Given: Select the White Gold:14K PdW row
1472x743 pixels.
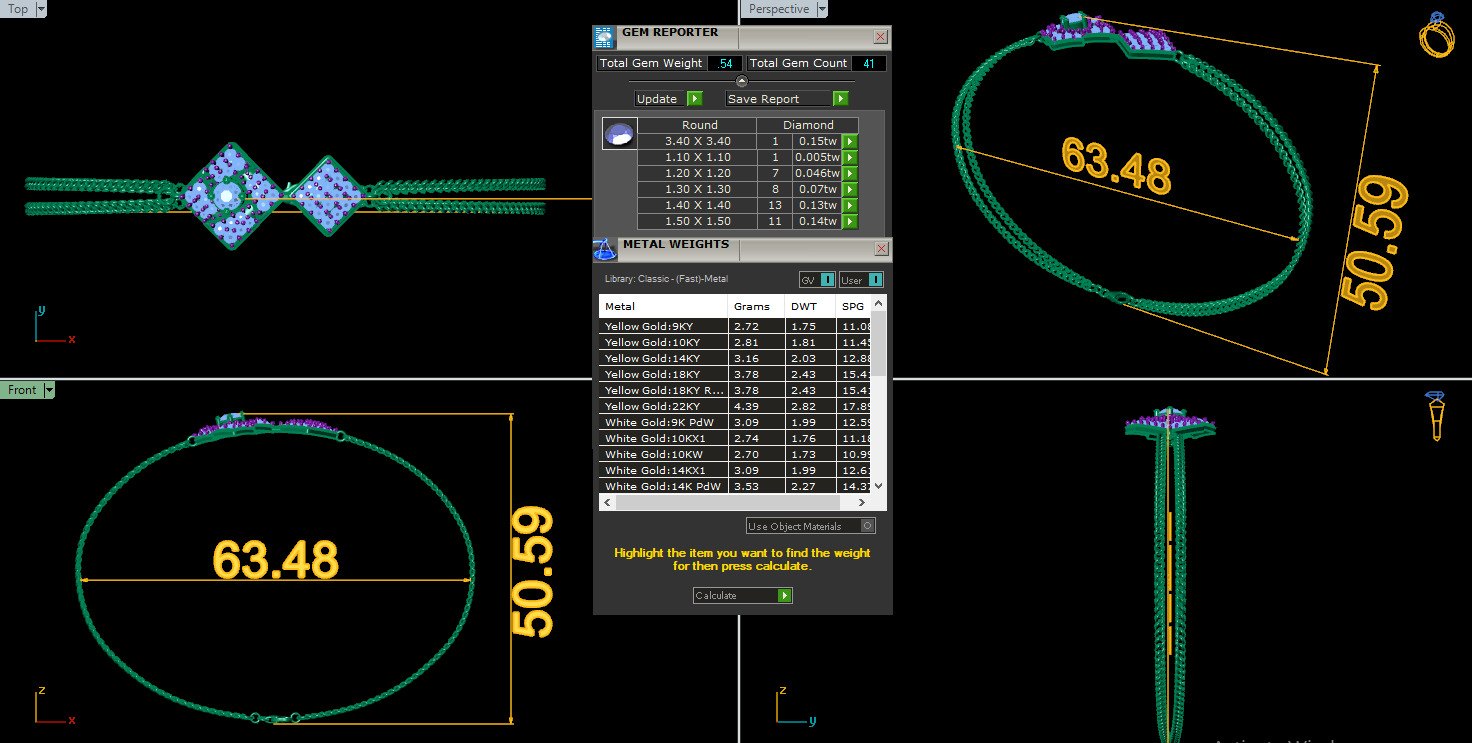Looking at the screenshot, I should pyautogui.click(x=735, y=486).
